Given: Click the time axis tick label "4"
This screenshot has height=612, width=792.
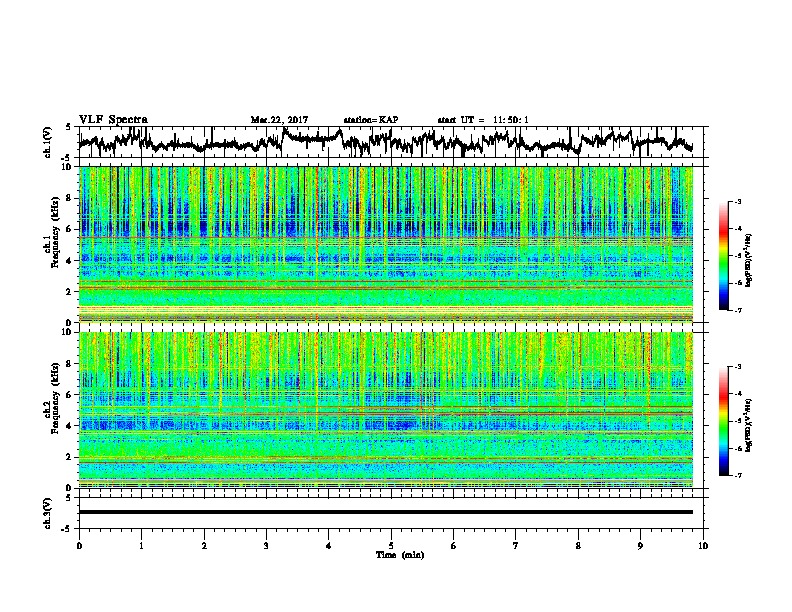Looking at the screenshot, I should tap(329, 546).
